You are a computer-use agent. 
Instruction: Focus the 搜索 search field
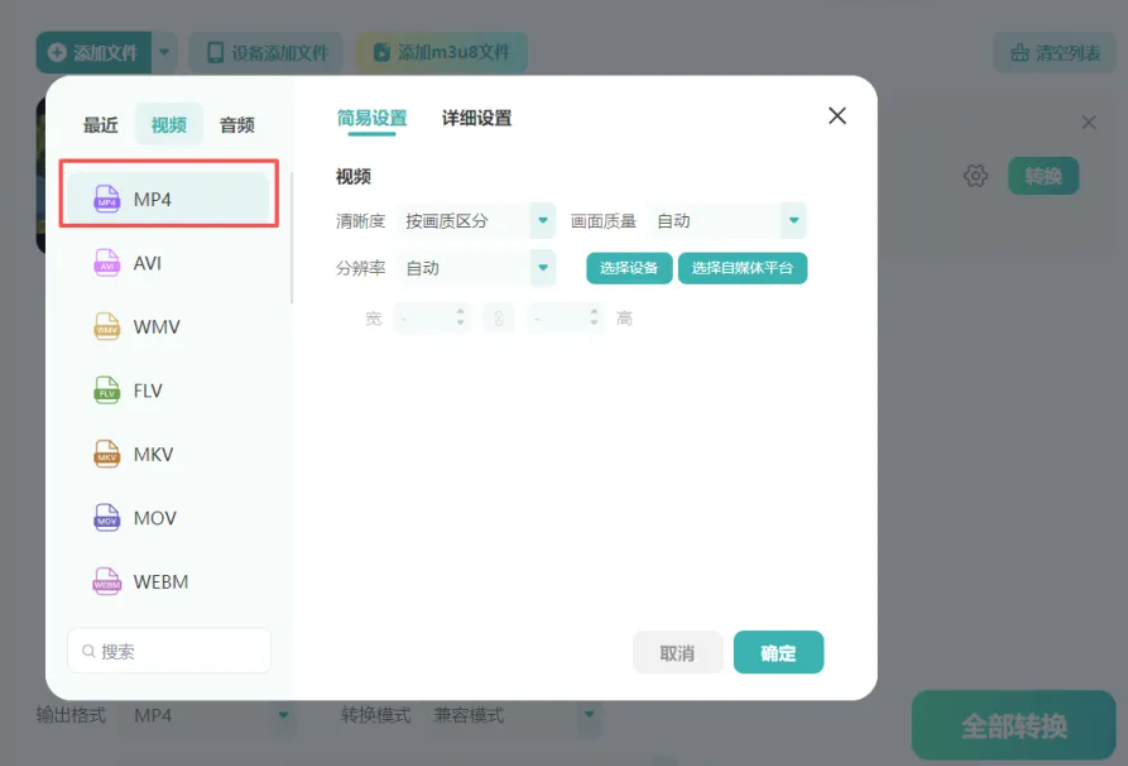coord(169,651)
